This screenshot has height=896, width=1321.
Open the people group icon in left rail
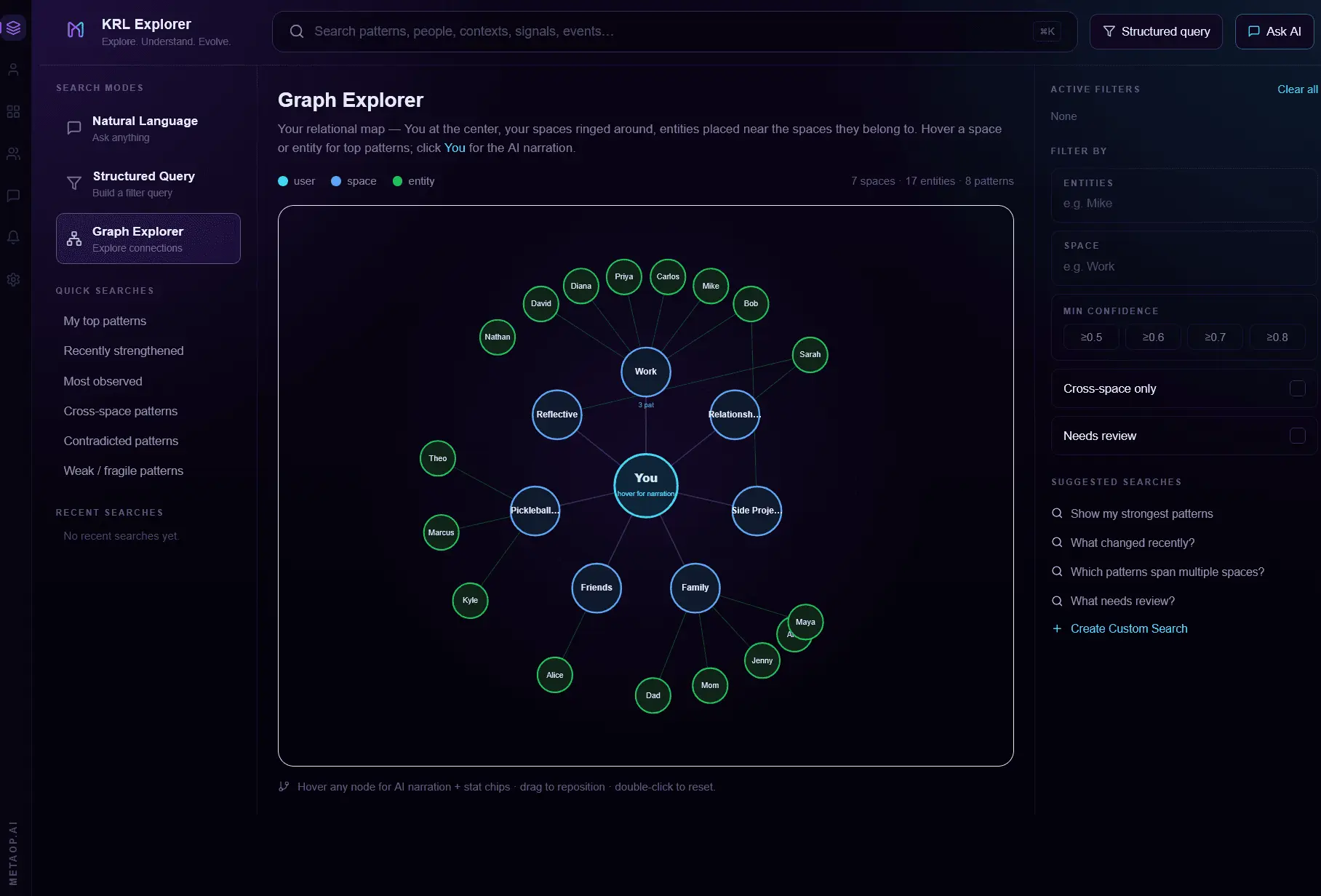click(x=13, y=154)
